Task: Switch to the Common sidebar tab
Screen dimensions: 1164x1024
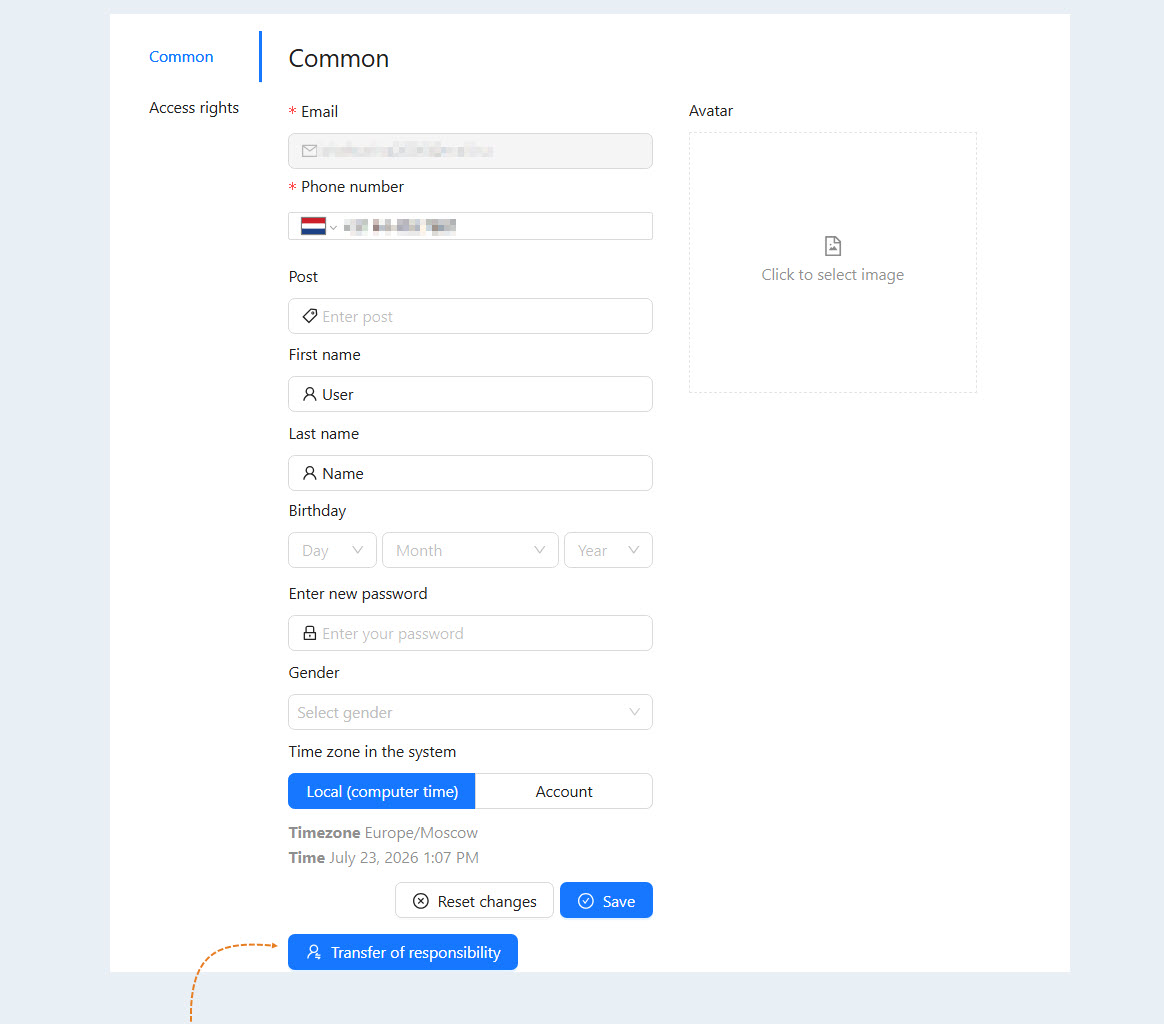Action: click(x=181, y=56)
